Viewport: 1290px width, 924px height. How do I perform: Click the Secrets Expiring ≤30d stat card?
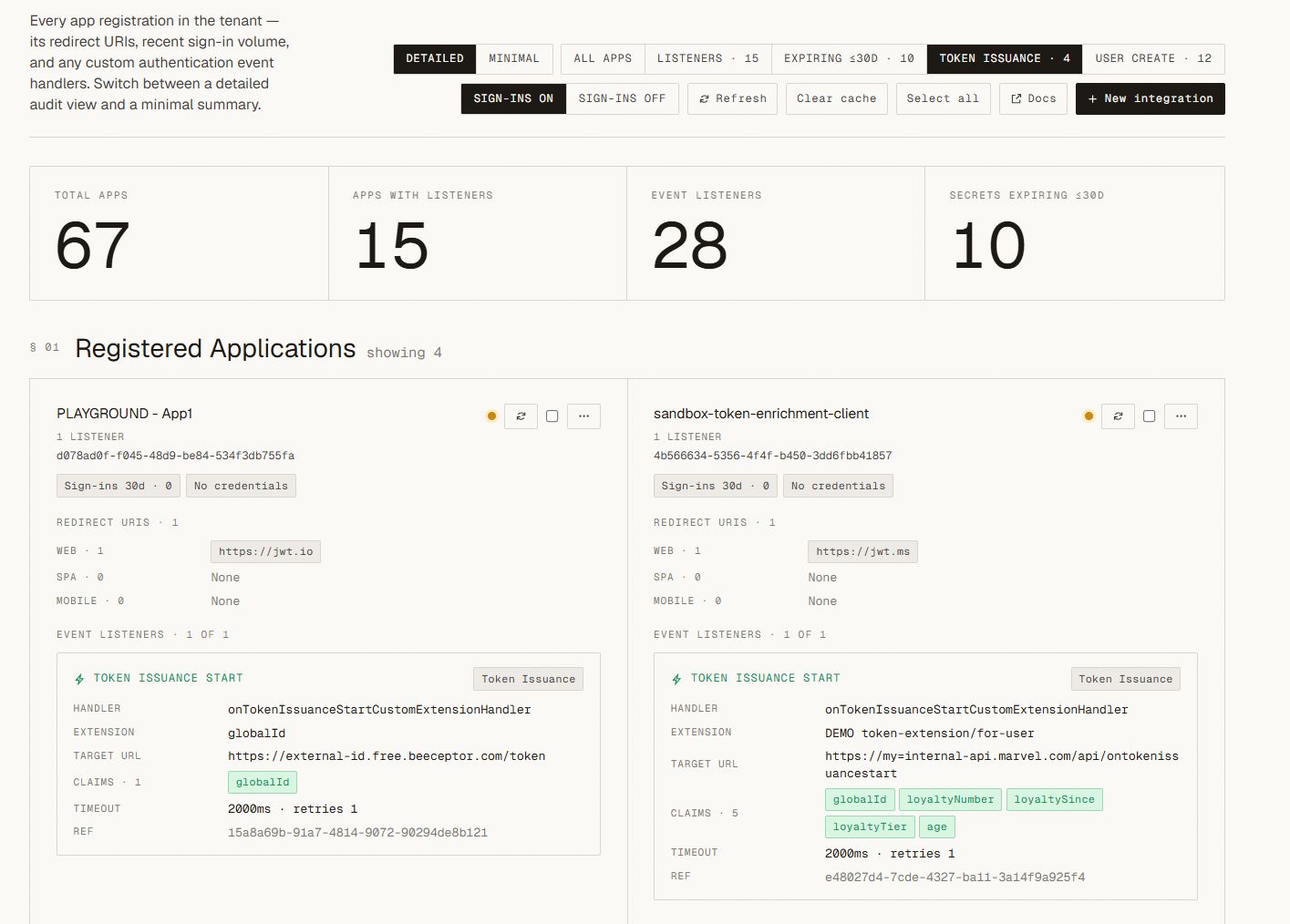pos(1075,233)
